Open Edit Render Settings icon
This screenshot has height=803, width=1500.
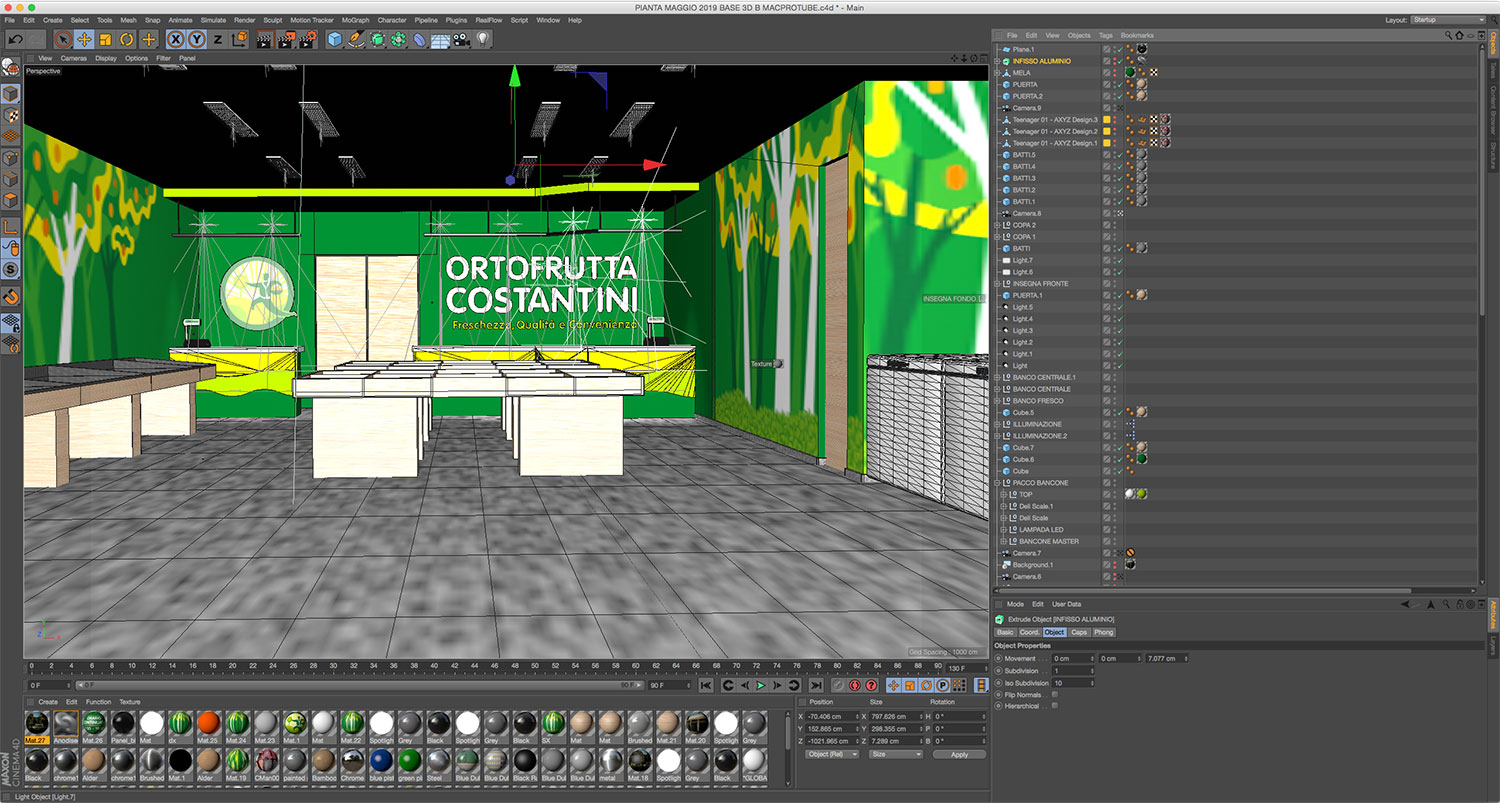coord(306,39)
